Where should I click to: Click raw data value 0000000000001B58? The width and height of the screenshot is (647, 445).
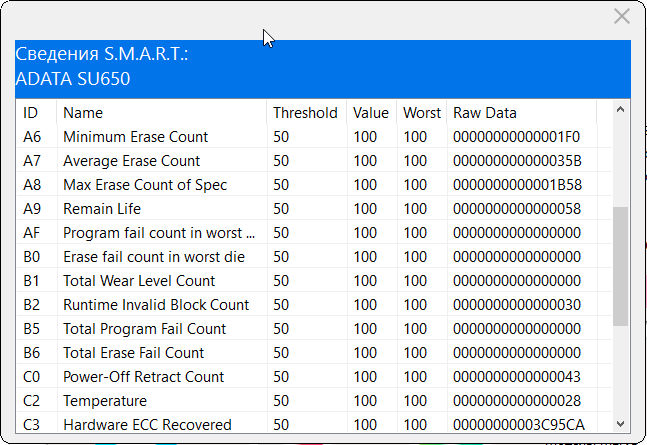pos(517,185)
